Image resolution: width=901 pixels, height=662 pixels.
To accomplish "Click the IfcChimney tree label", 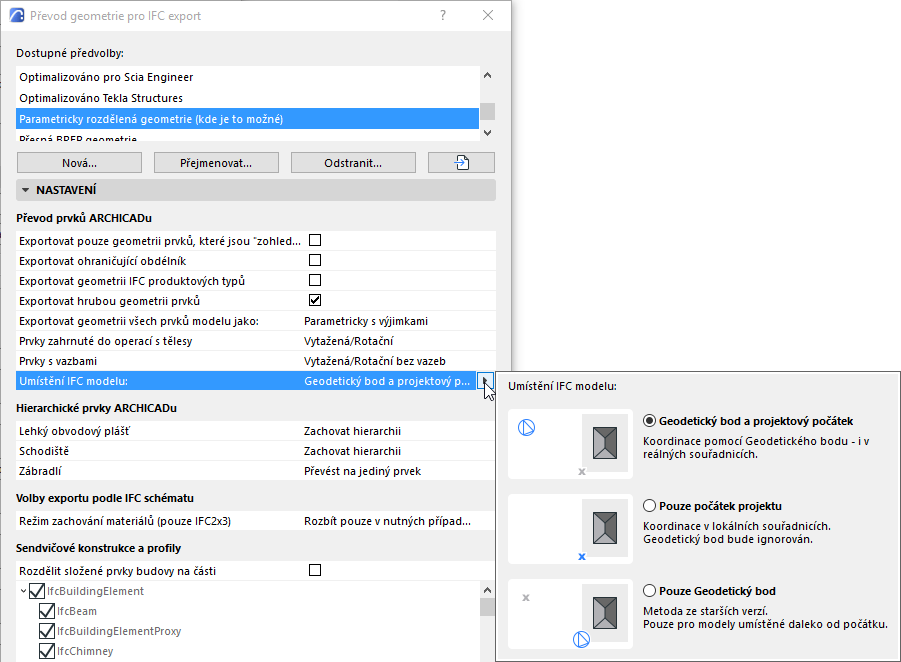I will point(85,651).
